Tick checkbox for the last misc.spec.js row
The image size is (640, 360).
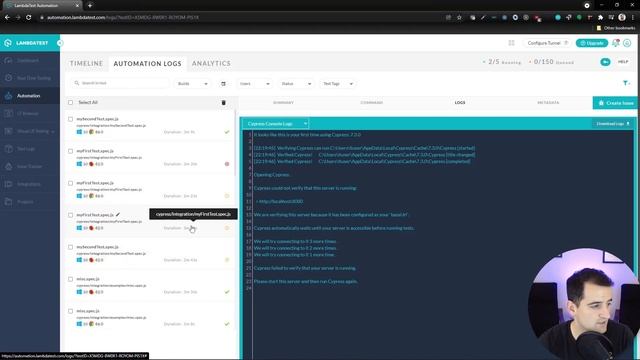coord(71,311)
